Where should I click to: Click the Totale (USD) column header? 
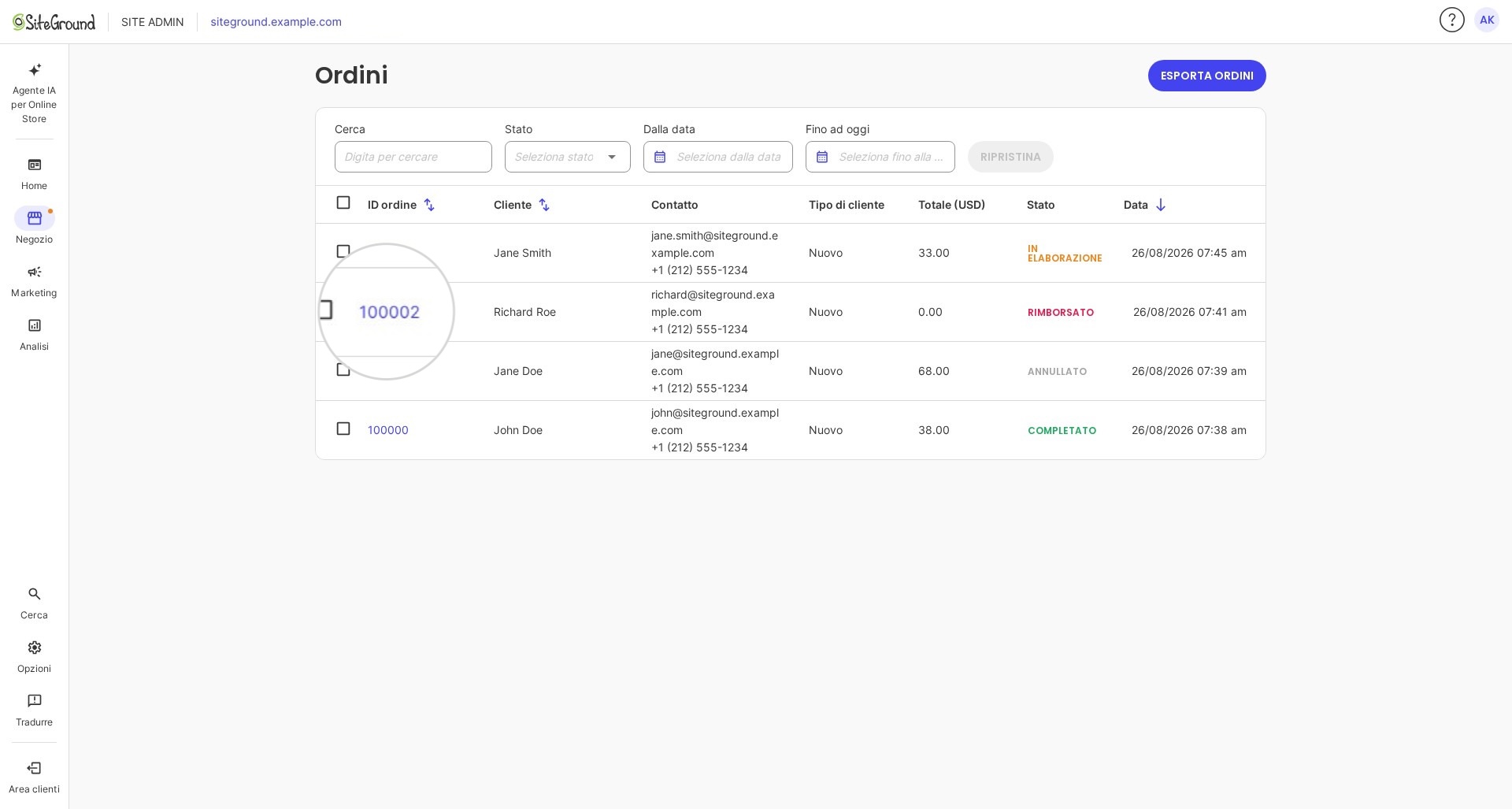point(951,205)
